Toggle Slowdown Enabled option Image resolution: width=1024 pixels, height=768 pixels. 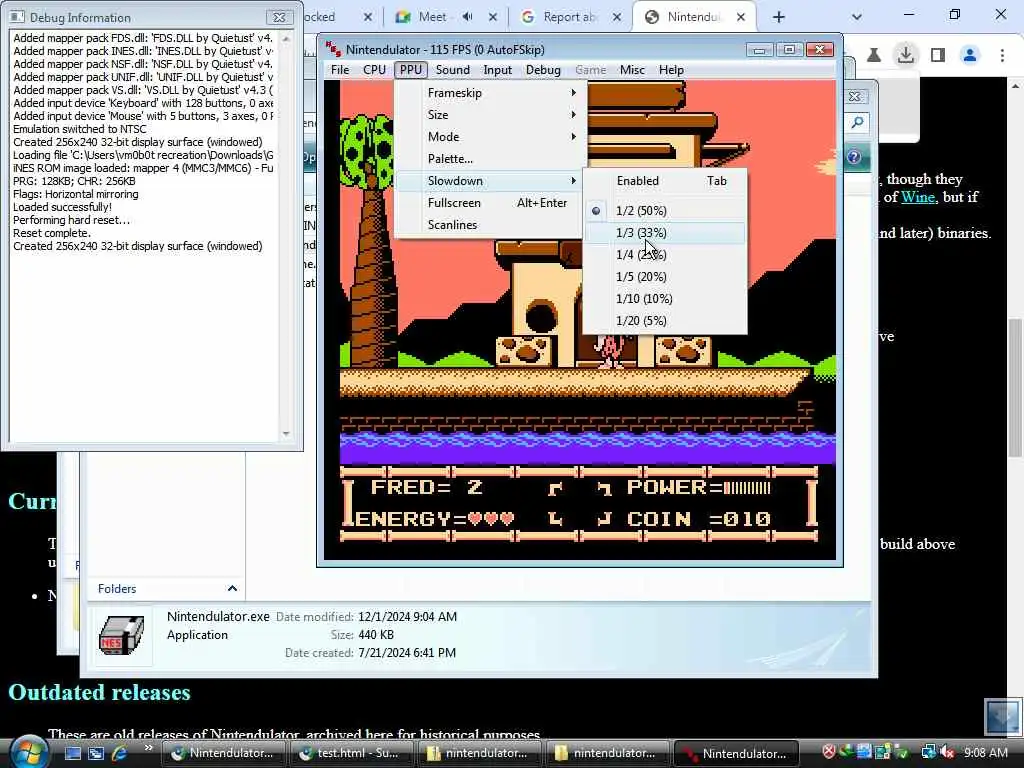click(x=665, y=181)
